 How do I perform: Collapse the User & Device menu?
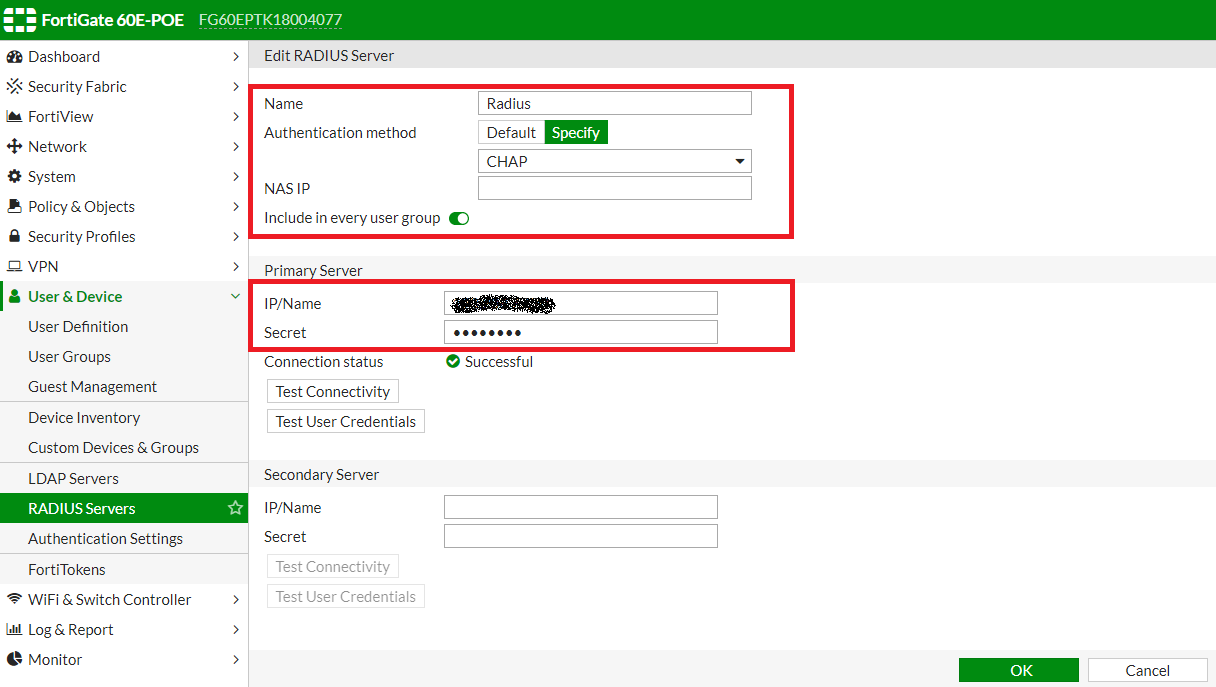point(235,297)
